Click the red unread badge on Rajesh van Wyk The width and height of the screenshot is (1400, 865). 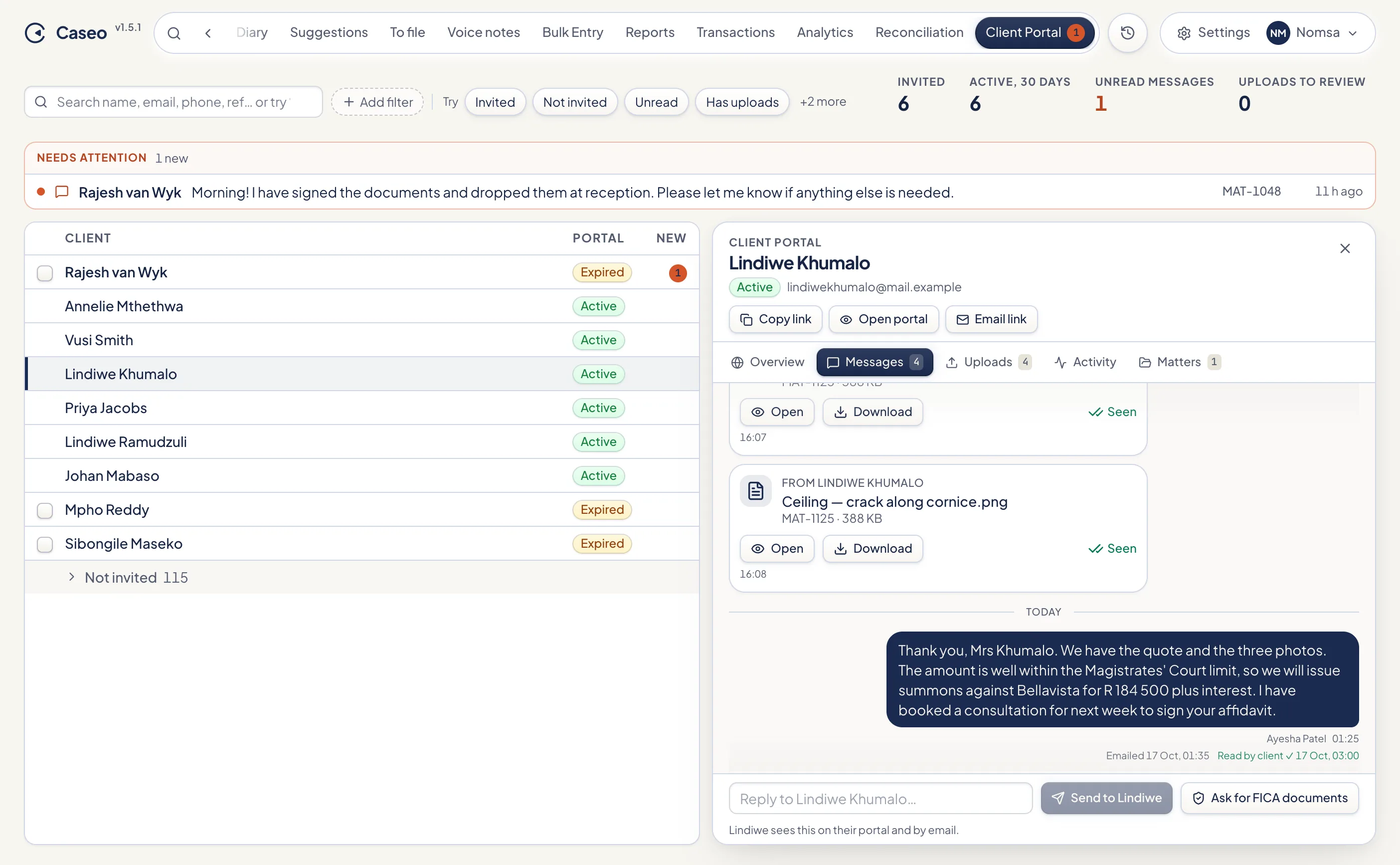[x=678, y=273]
